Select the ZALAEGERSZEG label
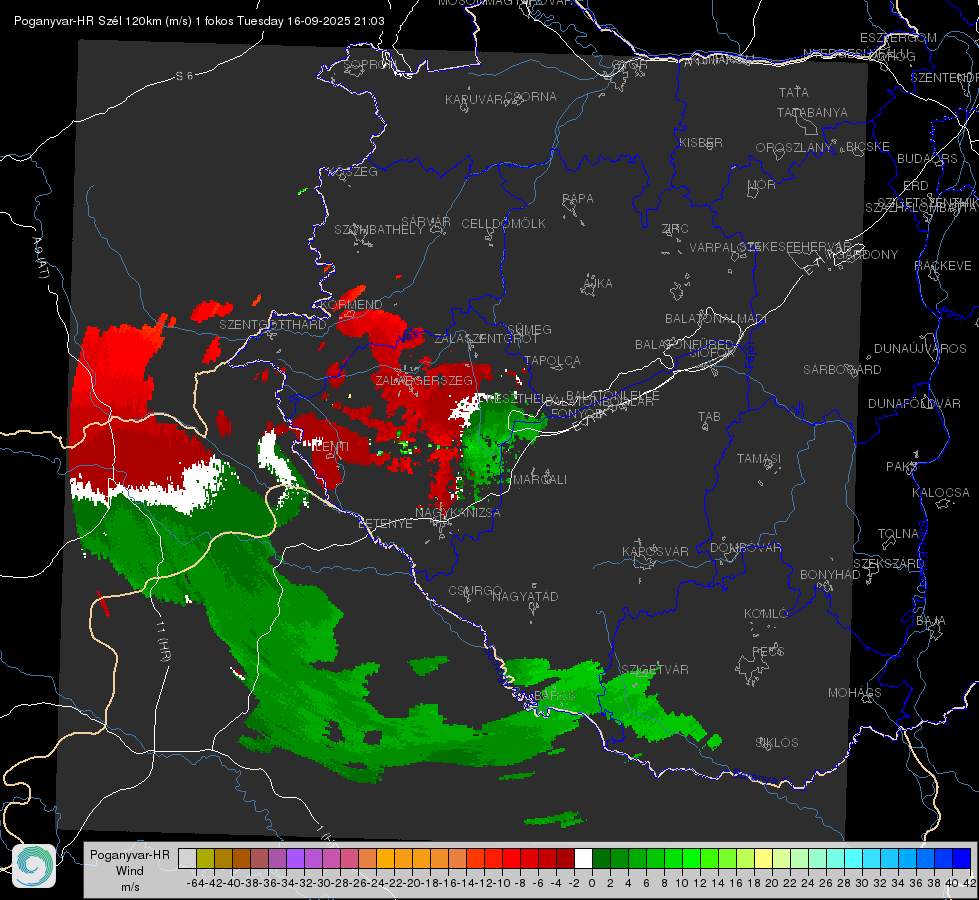This screenshot has height=900, width=979. 424,380
